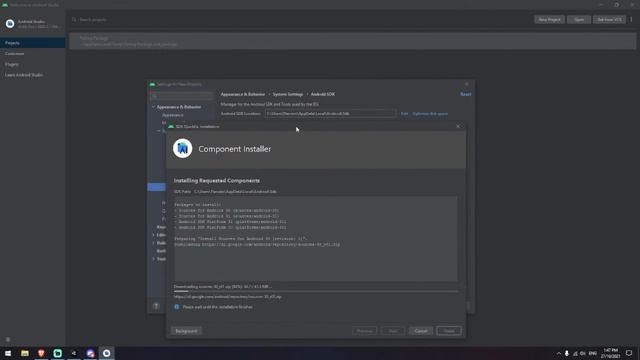Click the 'Installing Requested Components' heading
This screenshot has width=640, height=360.
click(x=217, y=180)
